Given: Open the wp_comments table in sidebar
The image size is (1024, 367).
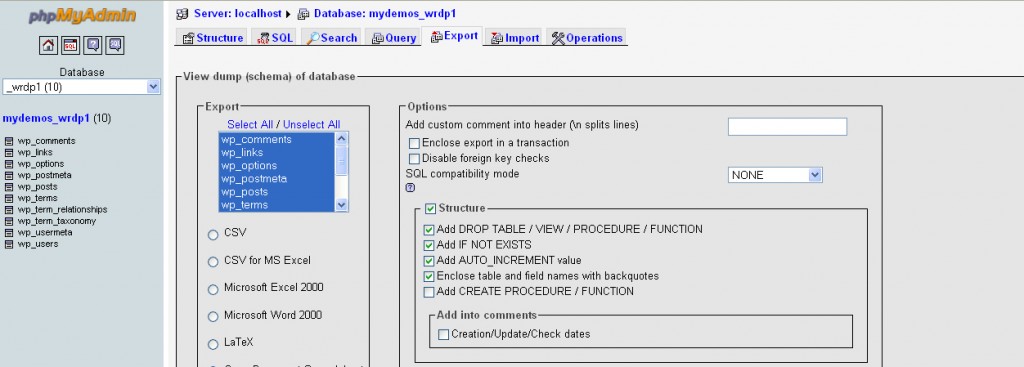Looking at the screenshot, I should (x=46, y=141).
